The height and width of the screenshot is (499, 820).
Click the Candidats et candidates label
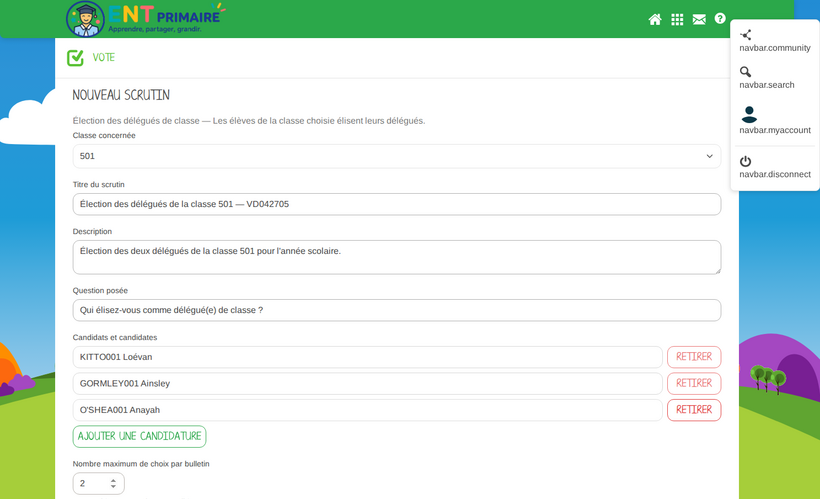[x=115, y=337]
